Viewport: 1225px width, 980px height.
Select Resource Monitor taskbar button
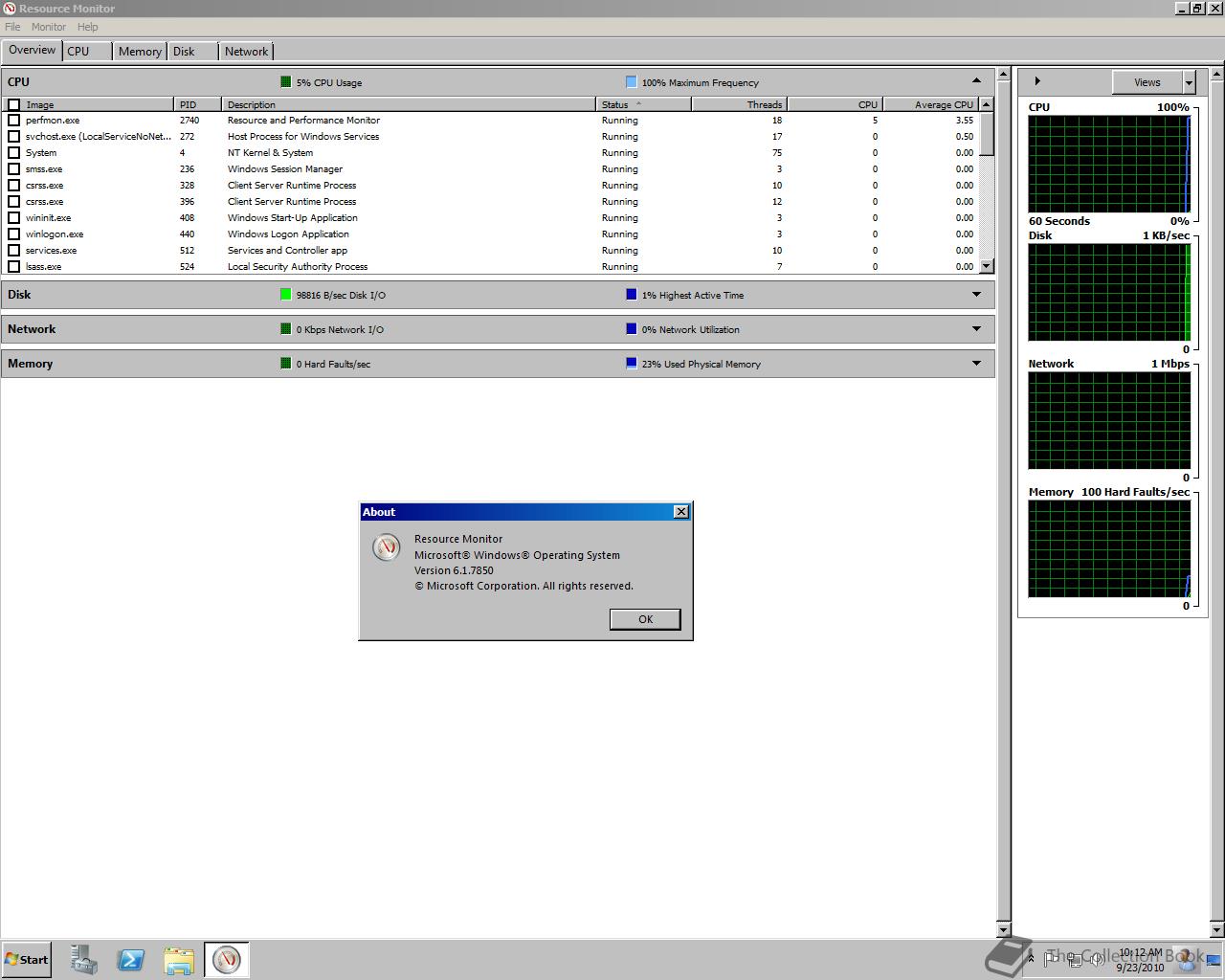point(227,960)
